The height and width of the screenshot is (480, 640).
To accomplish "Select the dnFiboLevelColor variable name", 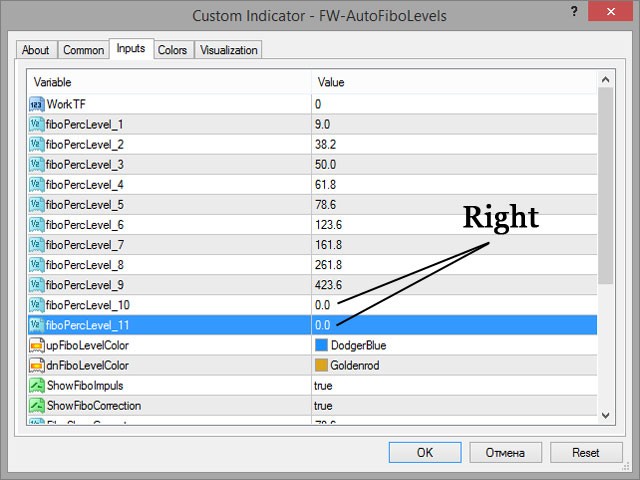I will [x=87, y=366].
